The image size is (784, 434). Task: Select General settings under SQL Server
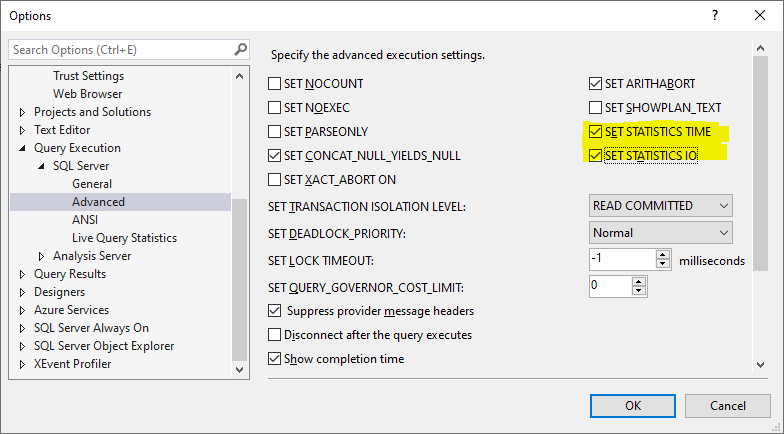92,184
